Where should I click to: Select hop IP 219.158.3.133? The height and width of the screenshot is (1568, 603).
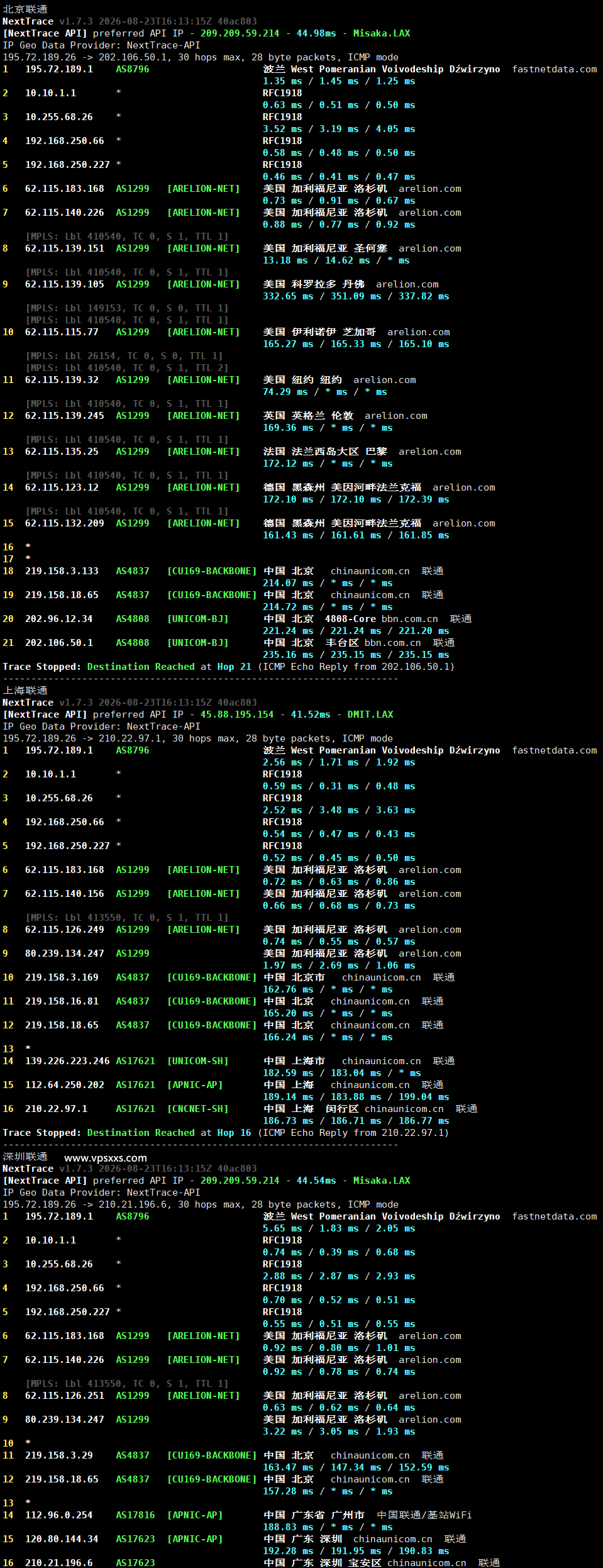coord(62,571)
